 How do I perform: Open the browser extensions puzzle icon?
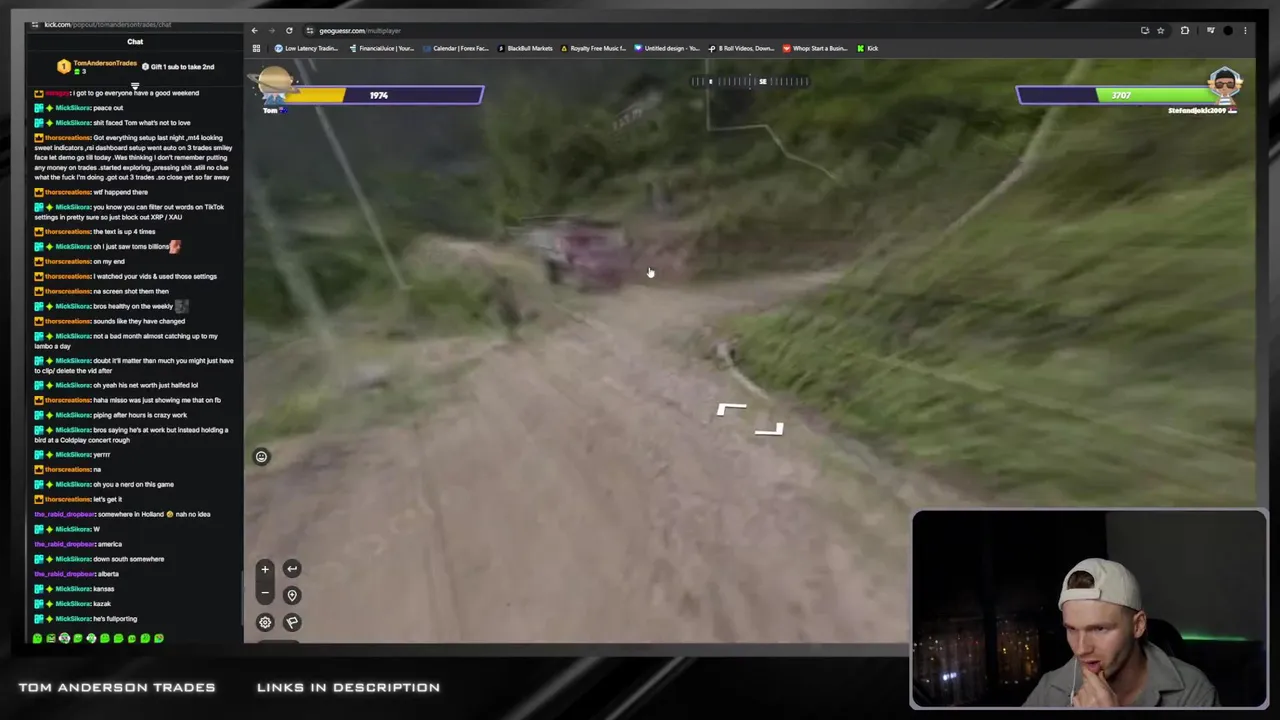(x=1185, y=31)
